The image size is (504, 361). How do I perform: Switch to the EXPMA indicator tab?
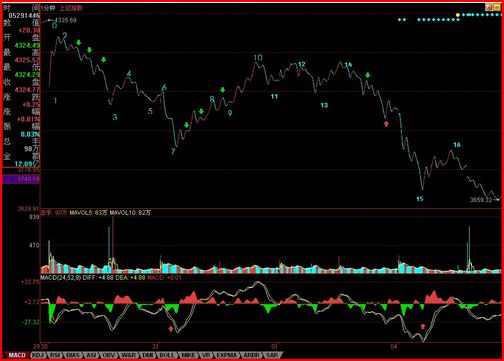point(226,355)
